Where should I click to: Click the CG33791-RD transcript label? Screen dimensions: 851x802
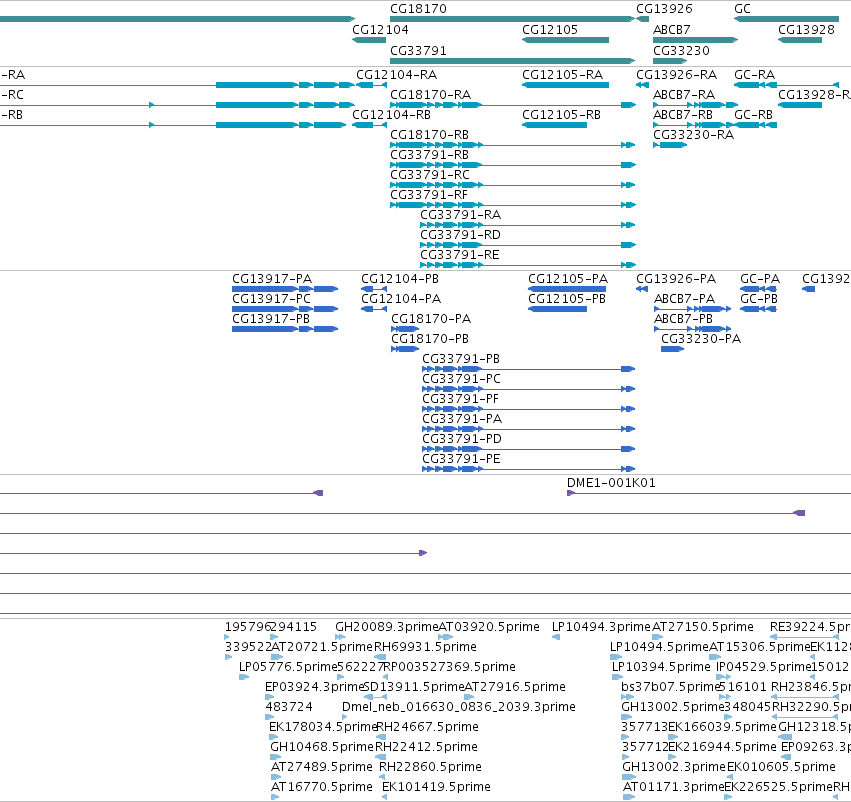click(460, 235)
